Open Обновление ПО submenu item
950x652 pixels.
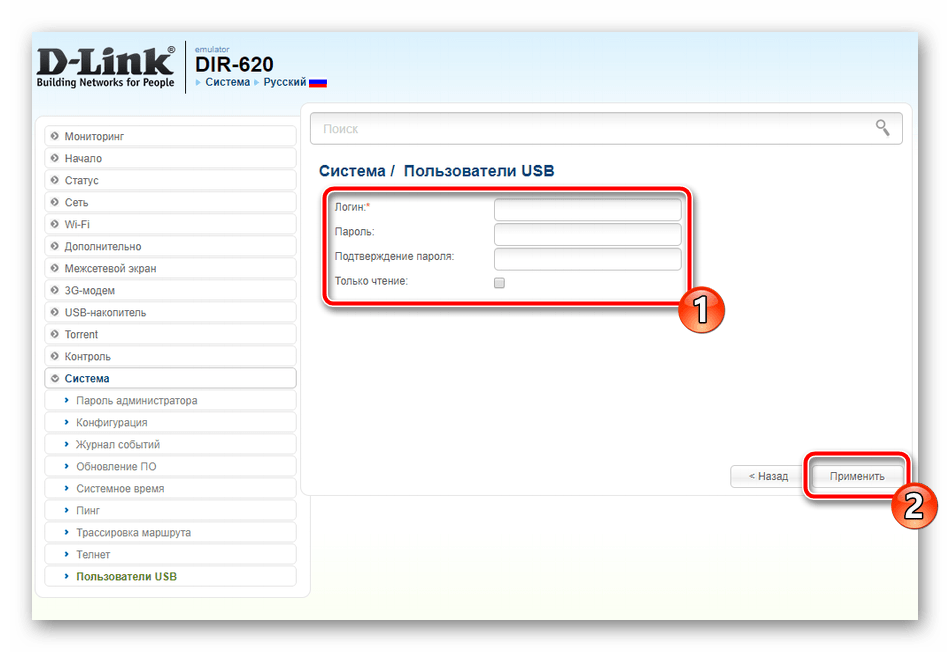[170, 467]
